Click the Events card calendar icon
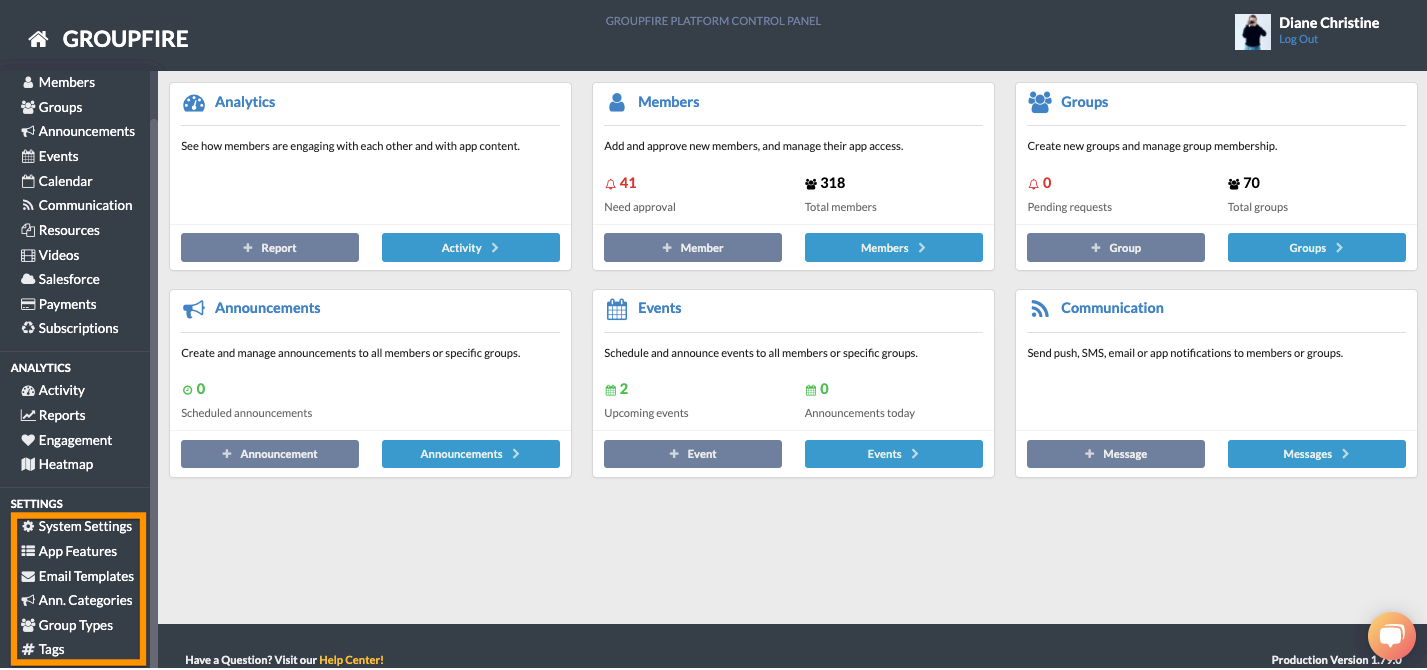1427x670 pixels. [617, 309]
